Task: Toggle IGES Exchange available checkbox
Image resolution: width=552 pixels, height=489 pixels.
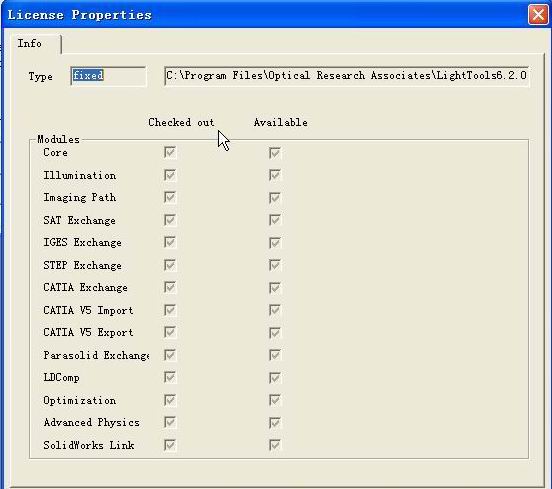Action: point(275,243)
